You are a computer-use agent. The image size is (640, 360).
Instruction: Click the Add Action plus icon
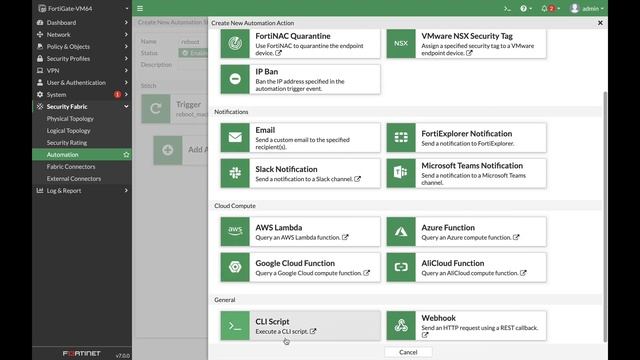(x=168, y=150)
